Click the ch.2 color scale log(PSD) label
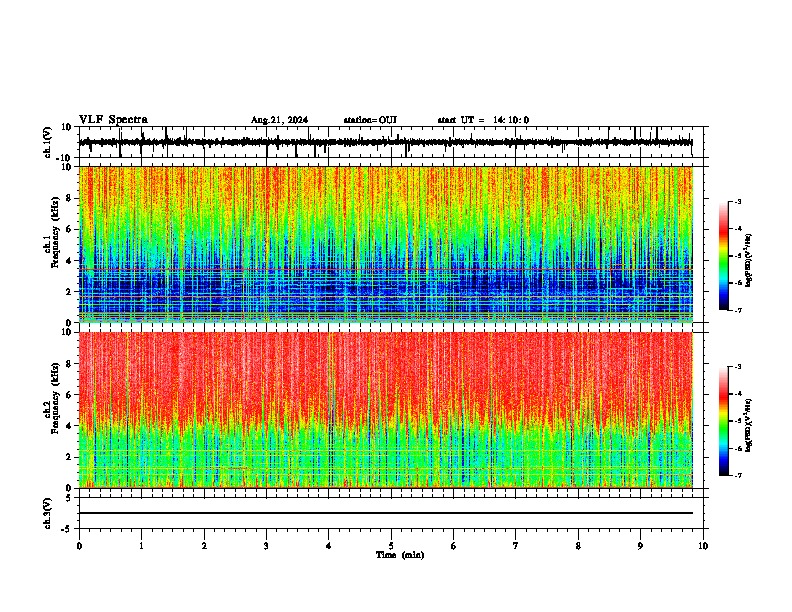This screenshot has height=612, width=792. [749, 425]
